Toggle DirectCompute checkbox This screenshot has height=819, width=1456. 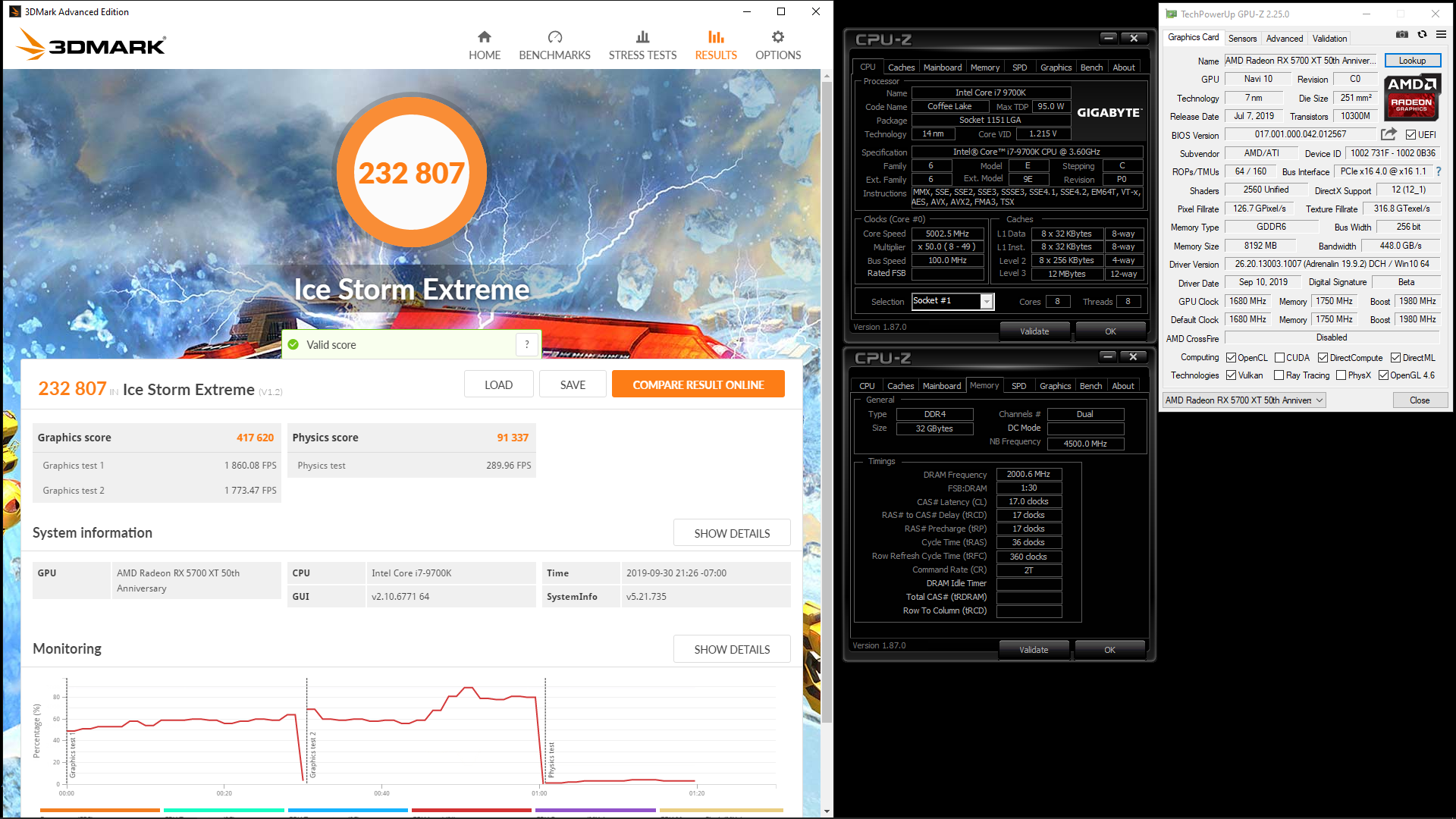(1323, 358)
